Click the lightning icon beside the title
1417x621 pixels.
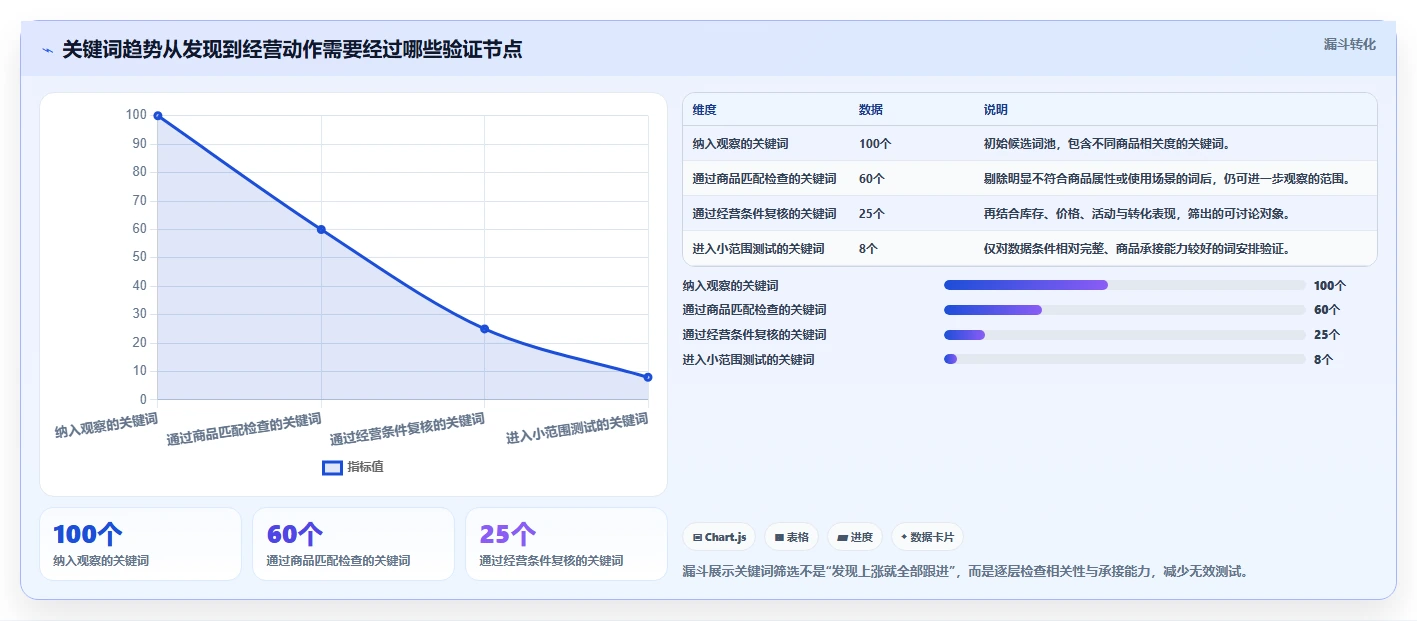click(x=47, y=49)
